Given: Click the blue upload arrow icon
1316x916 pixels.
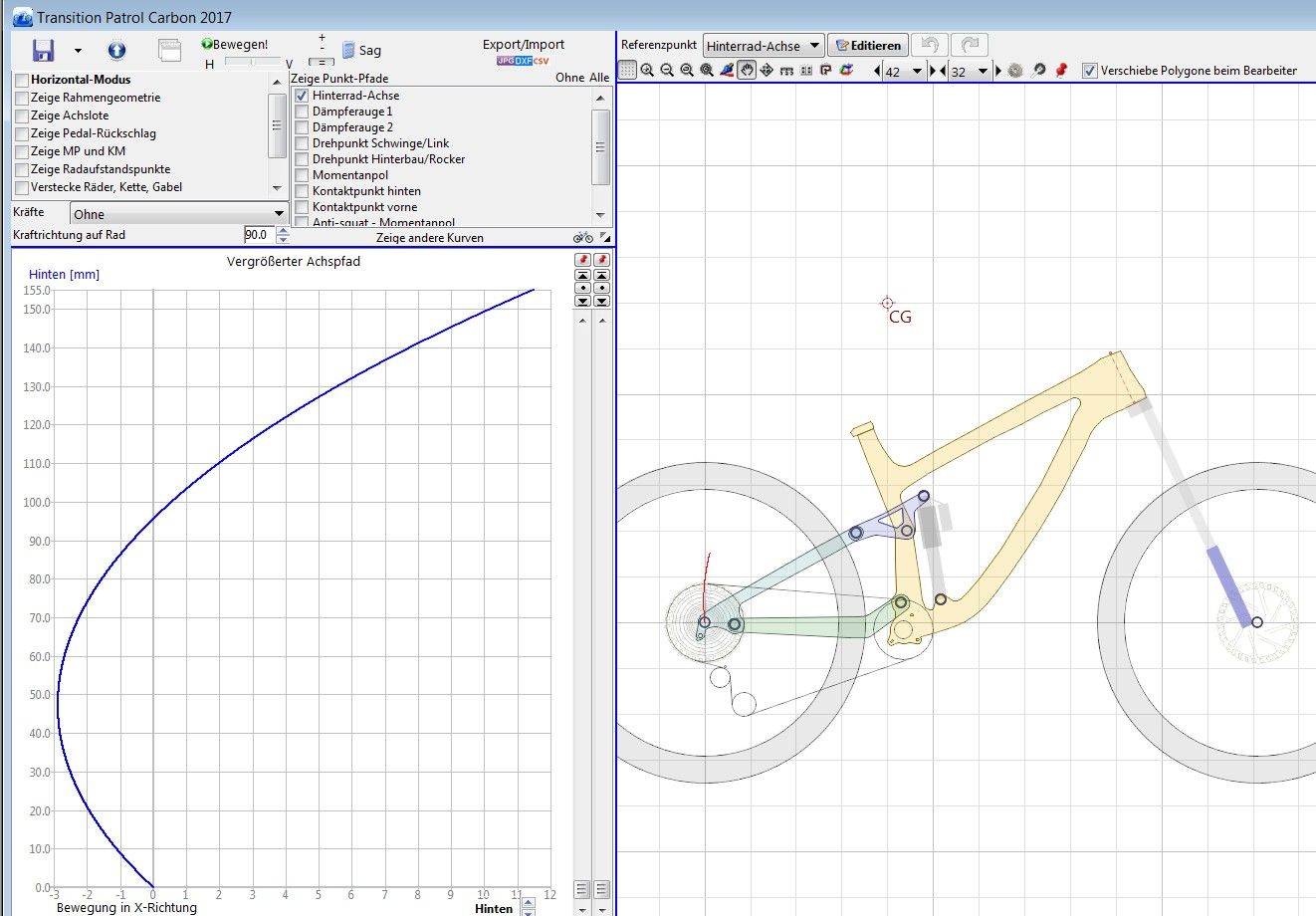Looking at the screenshot, I should coord(116,50).
